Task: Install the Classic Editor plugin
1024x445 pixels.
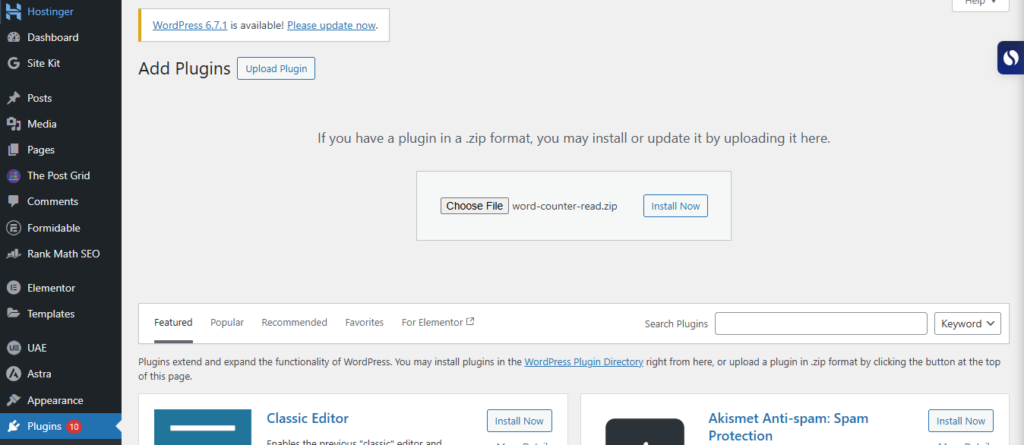Action: [x=519, y=421]
